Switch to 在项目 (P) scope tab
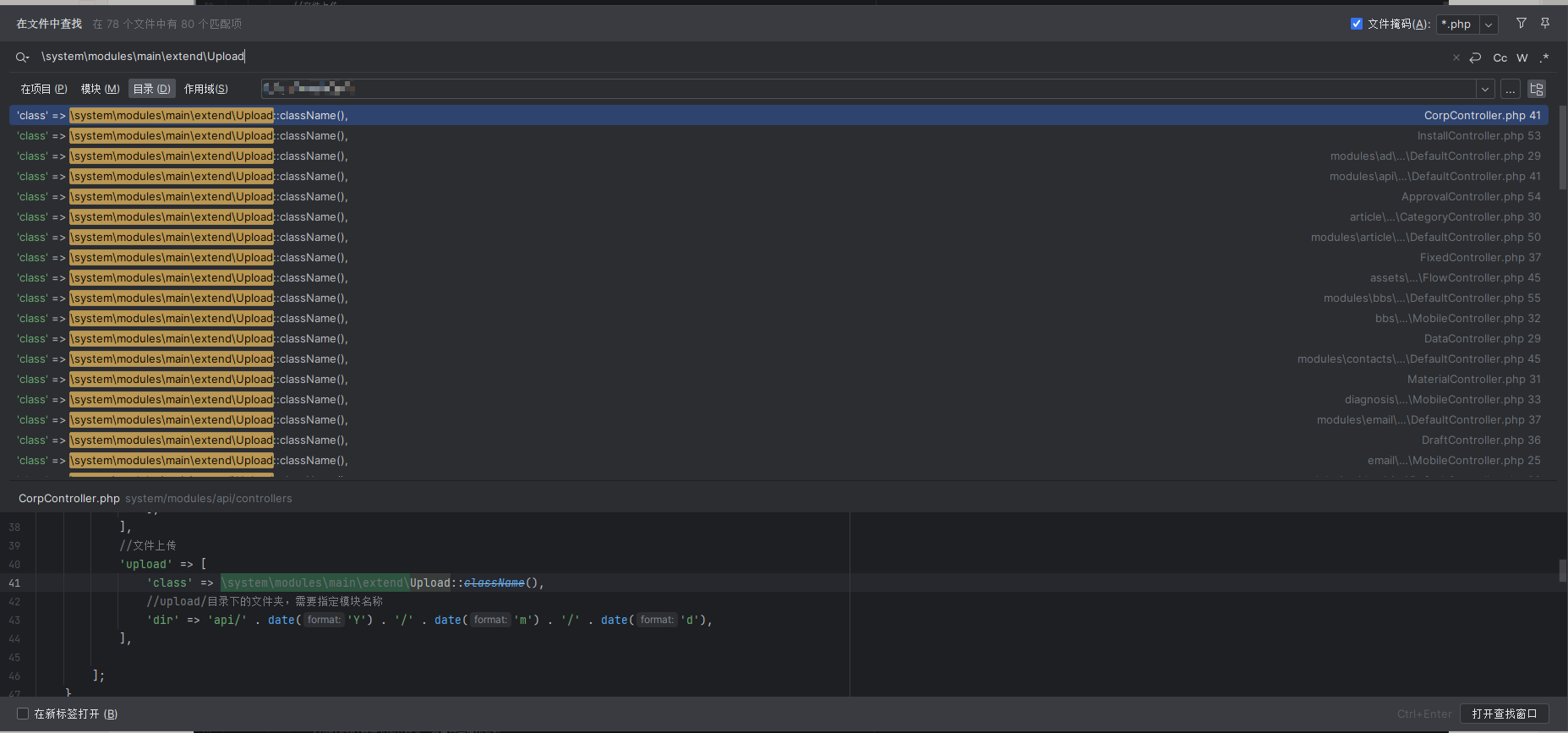Image resolution: width=1568 pixels, height=733 pixels. 44,89
